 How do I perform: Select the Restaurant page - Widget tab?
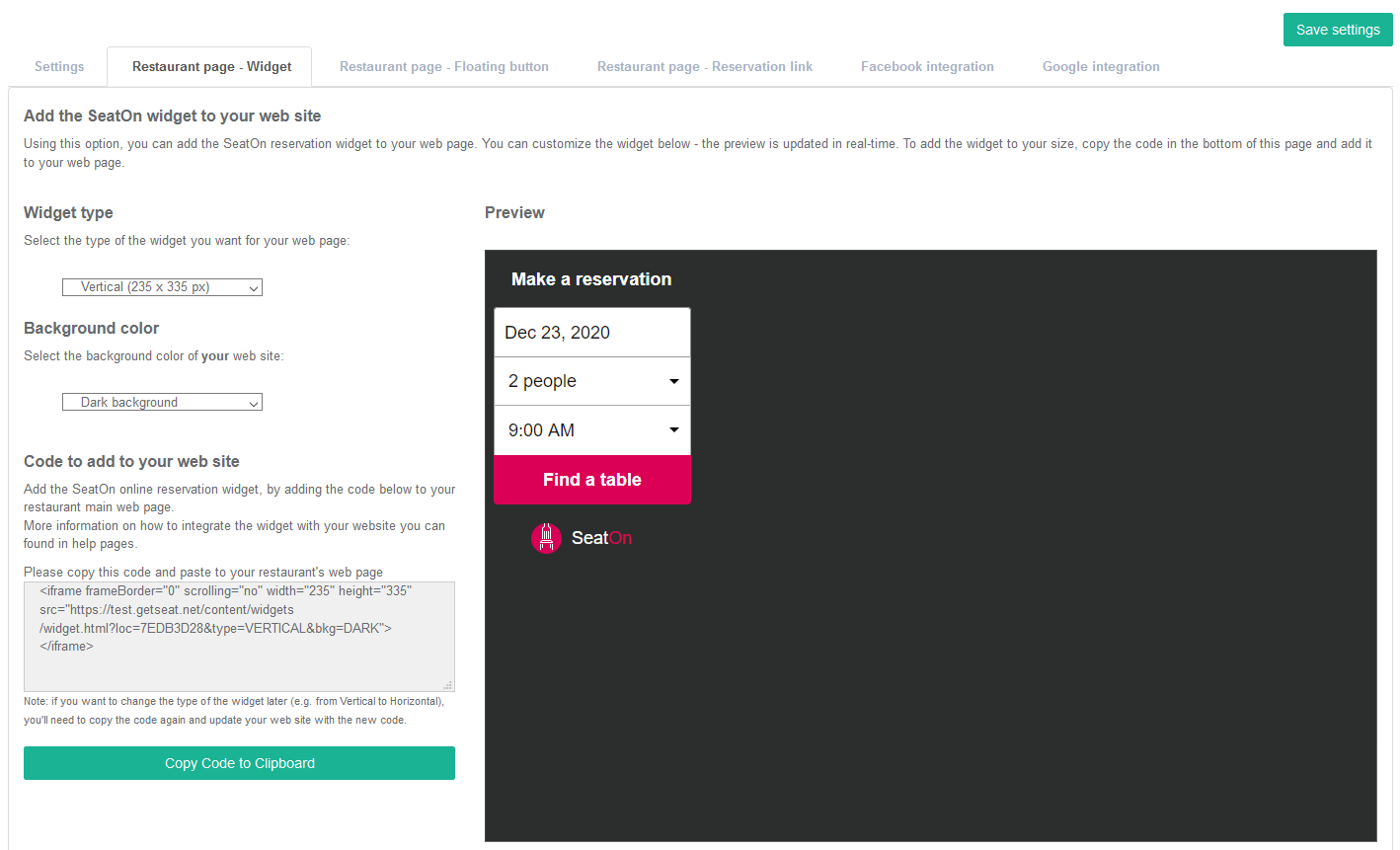211,67
